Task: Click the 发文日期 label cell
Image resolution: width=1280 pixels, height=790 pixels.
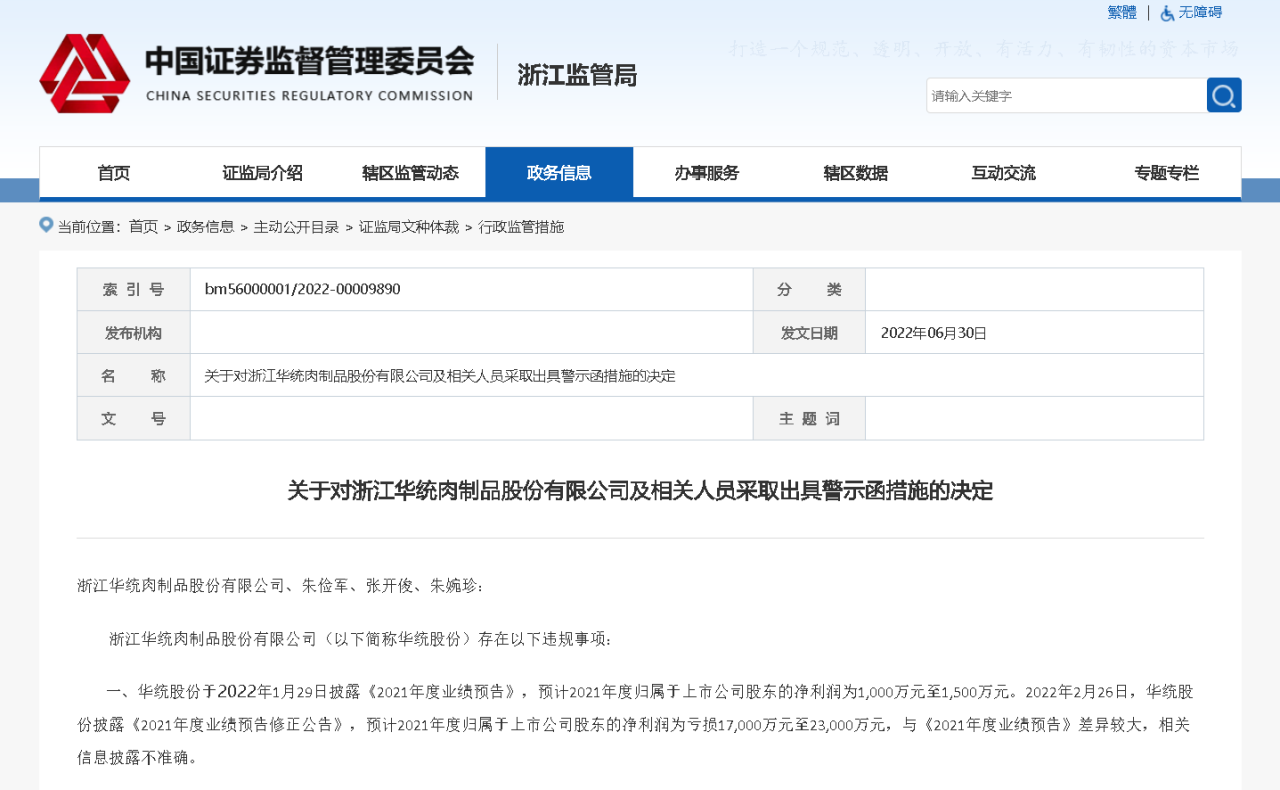Action: tap(809, 333)
